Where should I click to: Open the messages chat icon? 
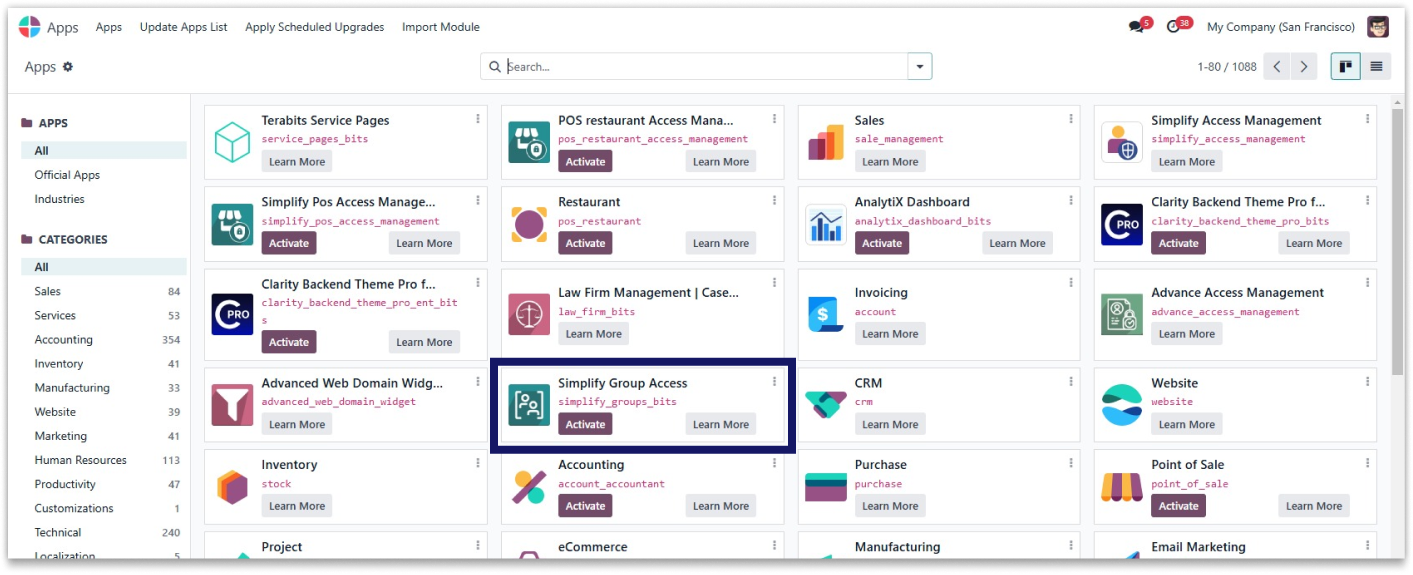coord(1137,27)
